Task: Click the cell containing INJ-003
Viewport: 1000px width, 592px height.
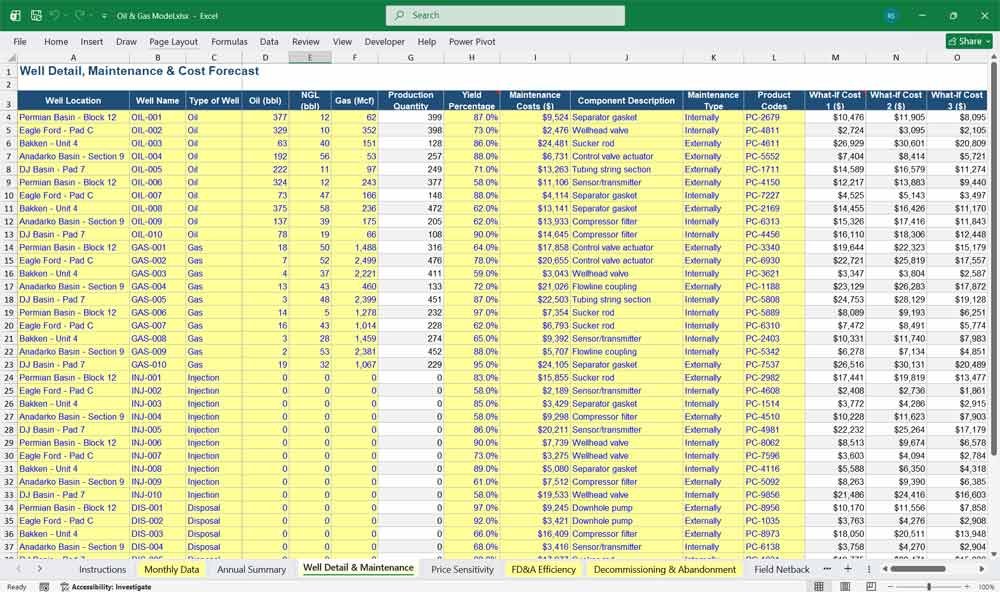Action: pyautogui.click(x=158, y=404)
